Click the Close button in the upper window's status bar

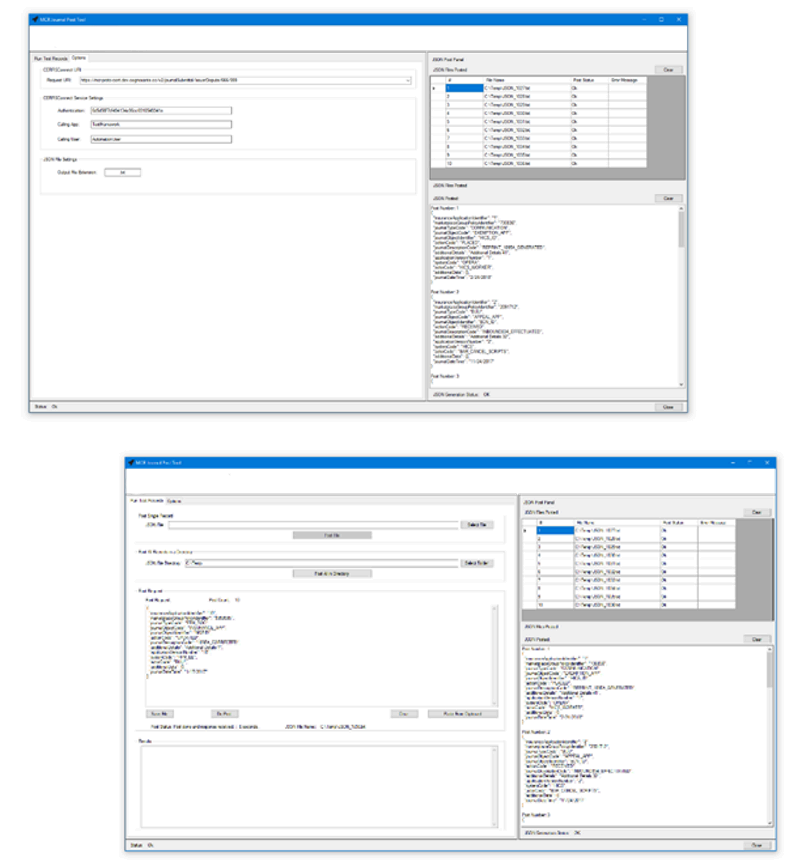pos(669,407)
